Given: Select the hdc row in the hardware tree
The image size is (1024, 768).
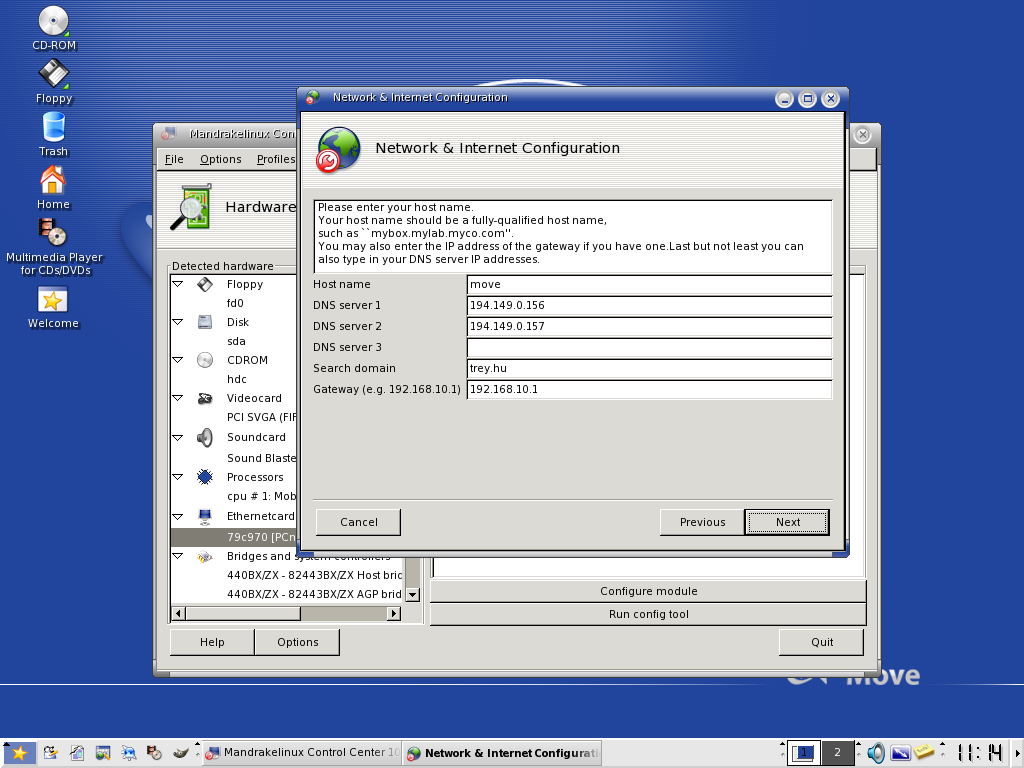Looking at the screenshot, I should click(236, 379).
